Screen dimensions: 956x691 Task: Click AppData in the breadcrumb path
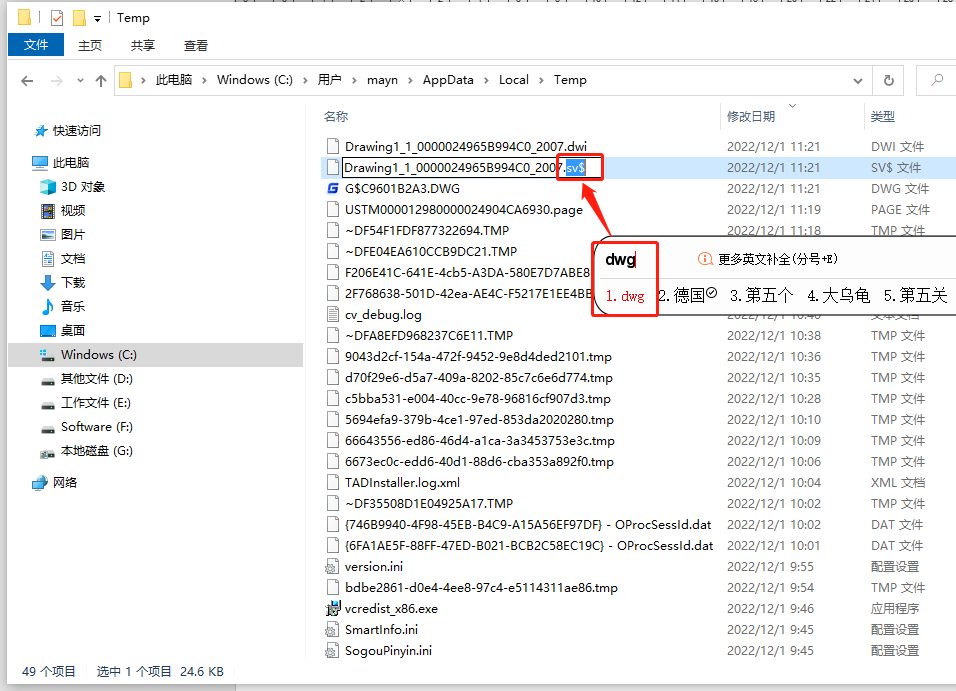pyautogui.click(x=447, y=80)
